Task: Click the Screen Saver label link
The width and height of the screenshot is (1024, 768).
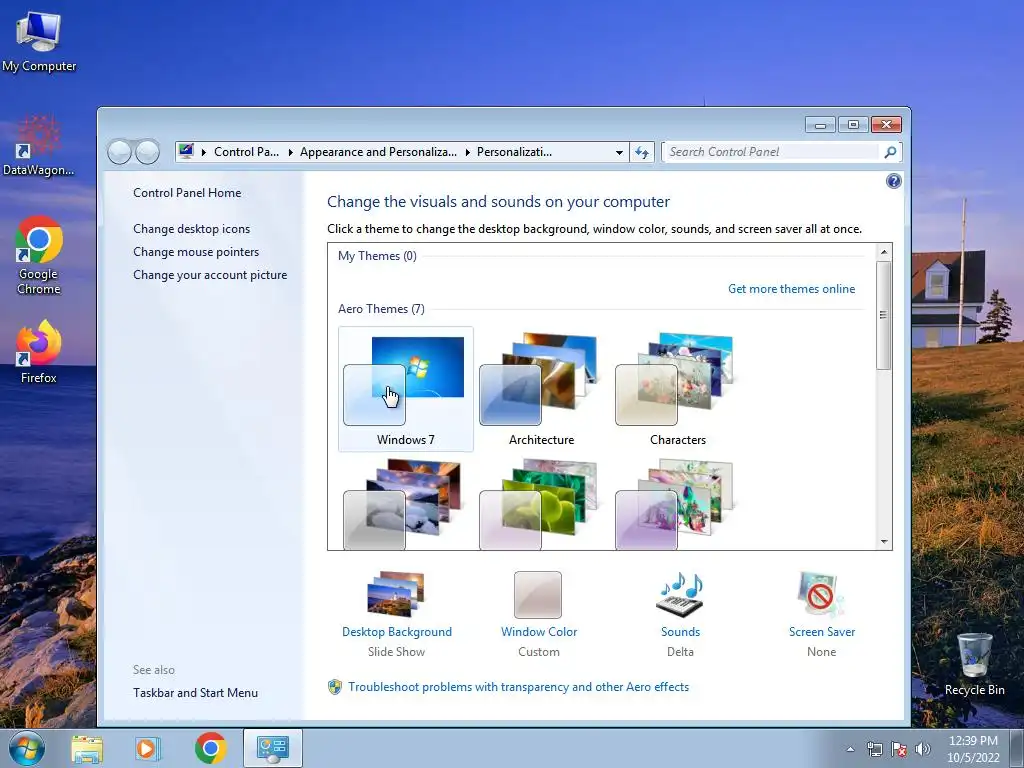Action: pyautogui.click(x=822, y=632)
